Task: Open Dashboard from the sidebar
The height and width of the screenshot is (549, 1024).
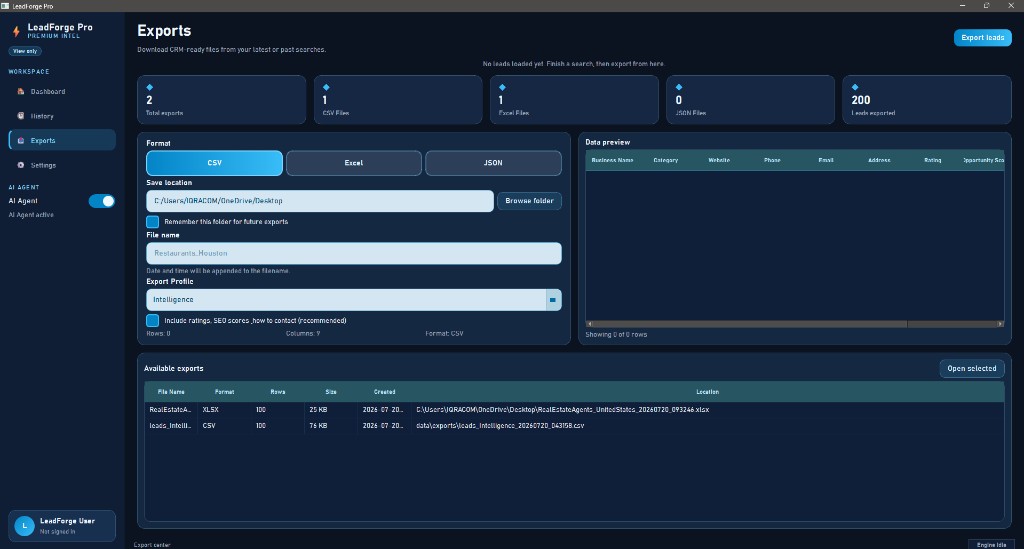Action: coord(62,91)
